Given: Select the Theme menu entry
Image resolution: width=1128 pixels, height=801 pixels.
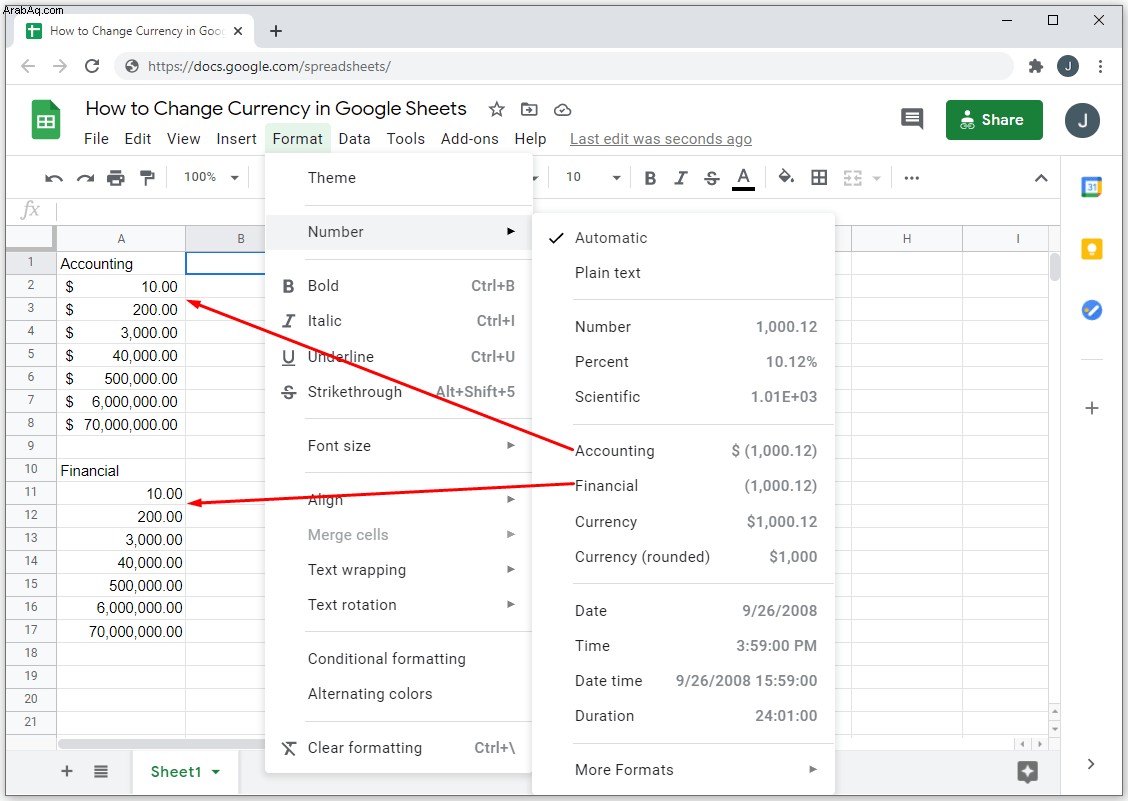Looking at the screenshot, I should pyautogui.click(x=399, y=178).
